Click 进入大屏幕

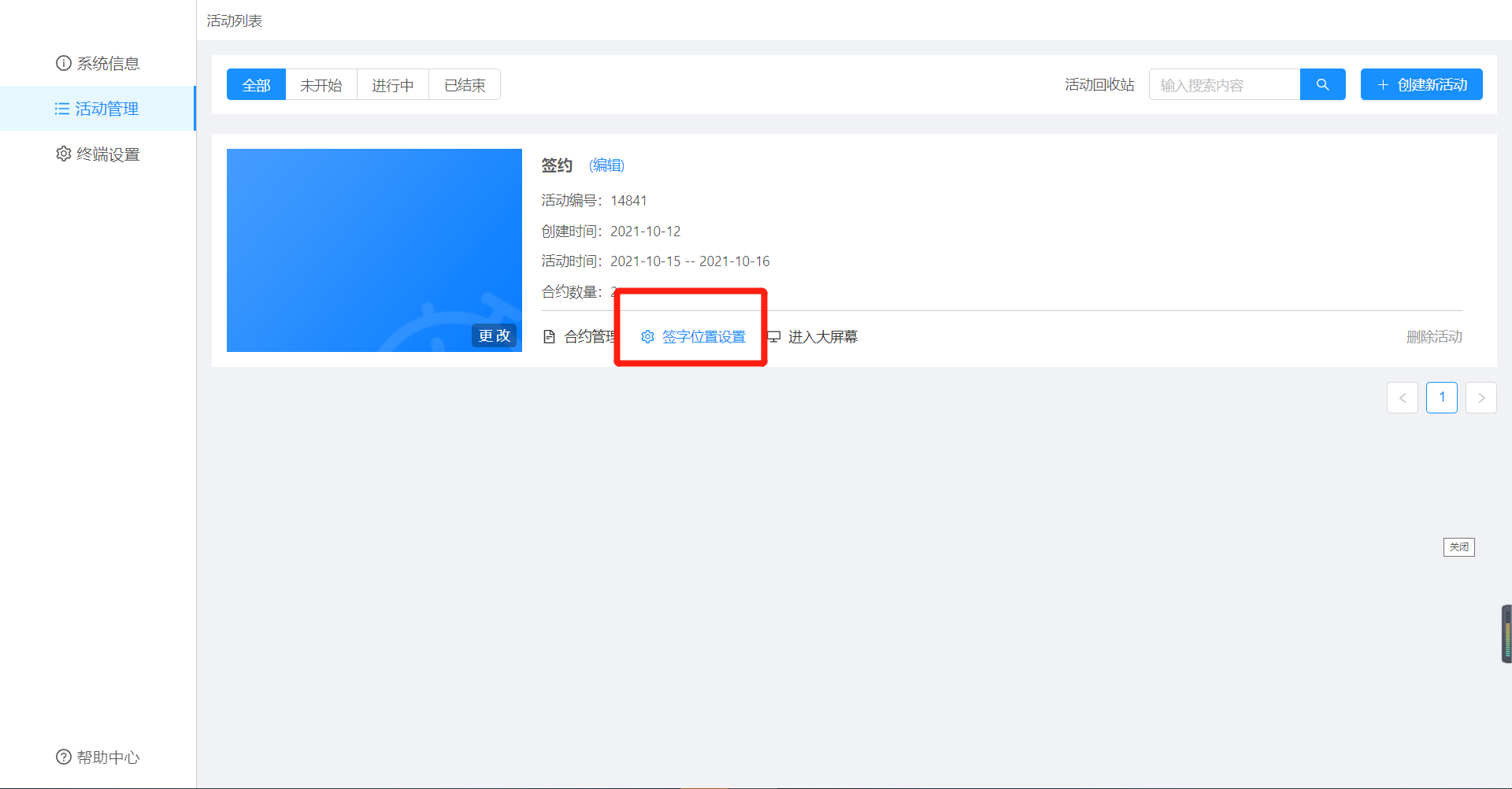(823, 337)
